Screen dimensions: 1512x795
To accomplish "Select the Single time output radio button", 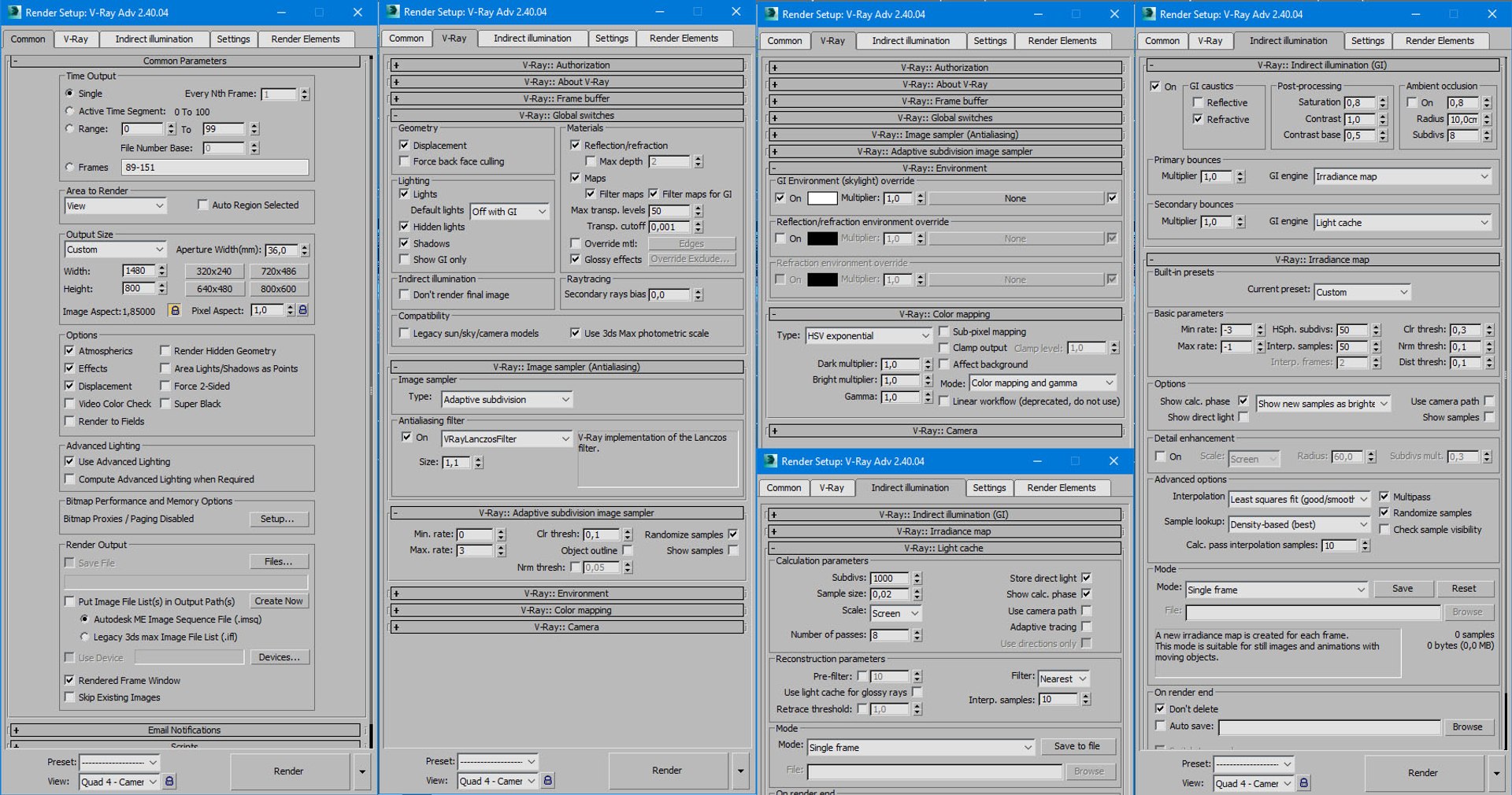I will (69, 93).
